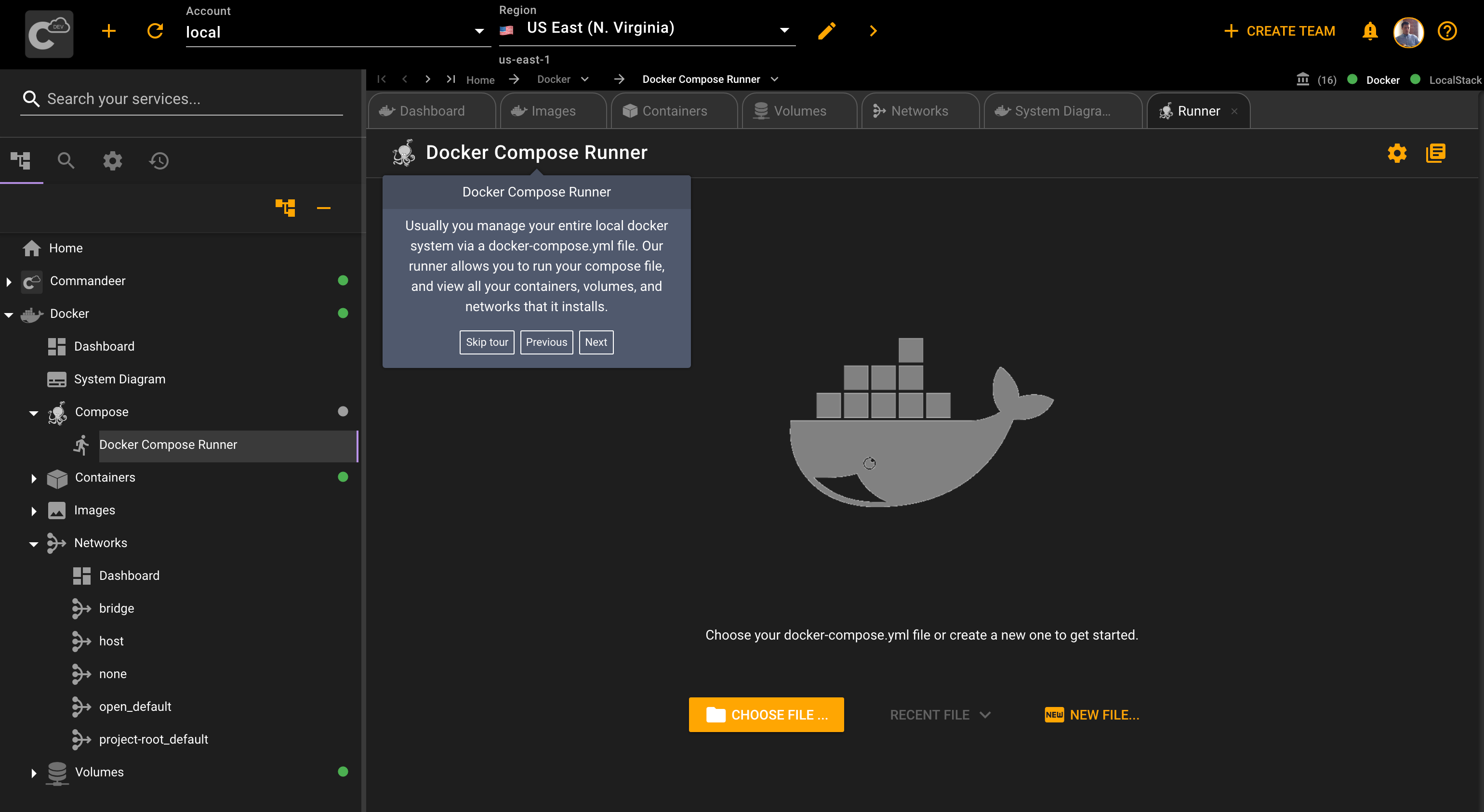Screen dimensions: 1484x812
Task: Open the user avatar profile
Action: click(1408, 32)
